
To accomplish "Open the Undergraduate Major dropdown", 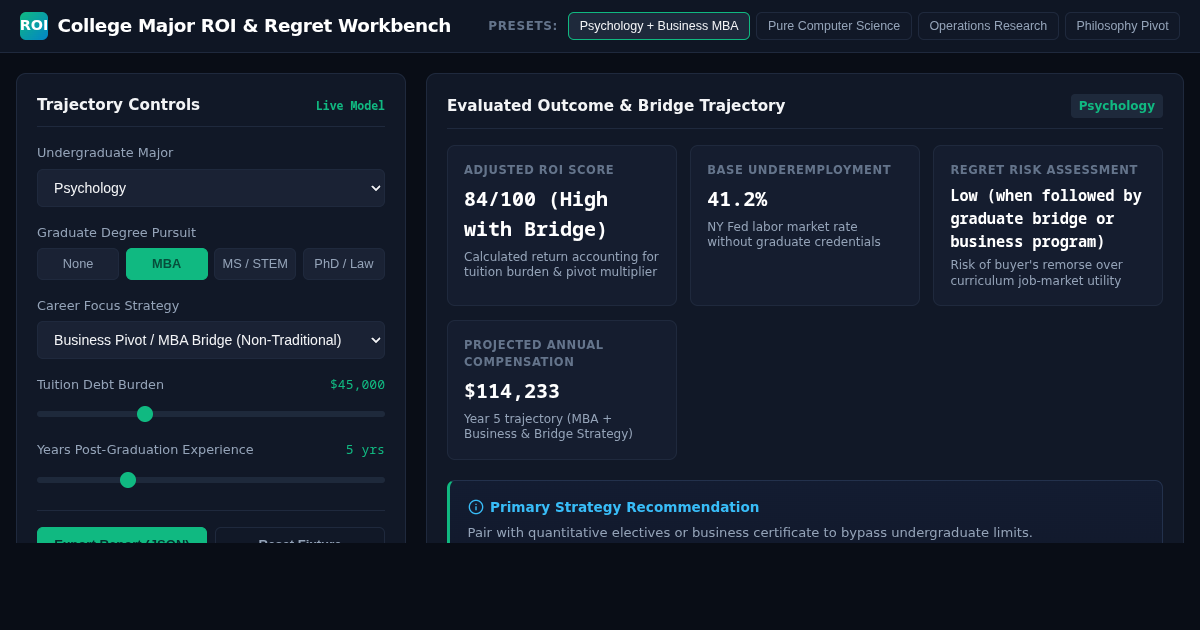I will click(x=211, y=188).
